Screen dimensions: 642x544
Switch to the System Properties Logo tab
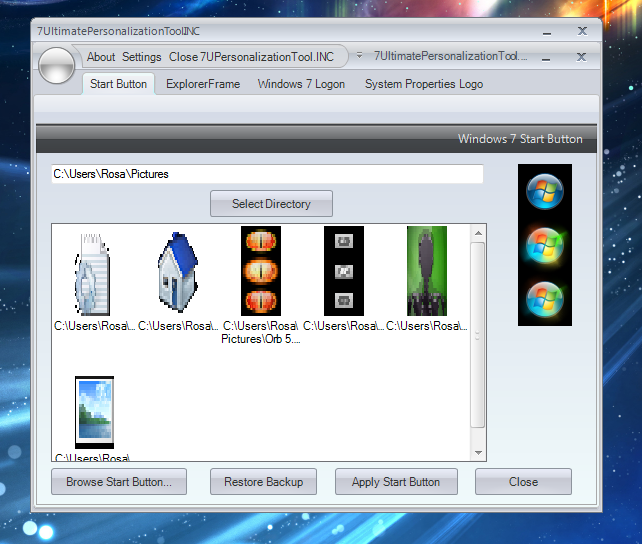[424, 84]
